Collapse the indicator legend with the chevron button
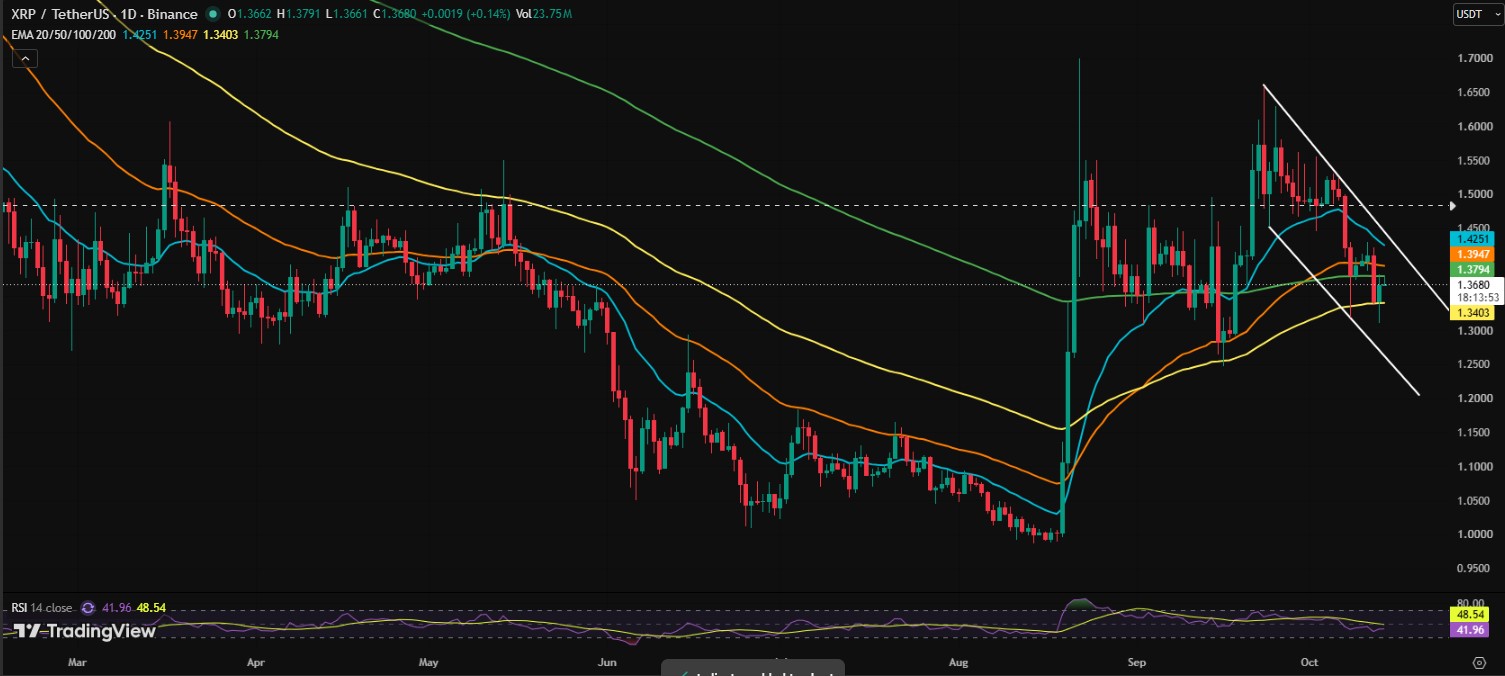 (x=24, y=60)
